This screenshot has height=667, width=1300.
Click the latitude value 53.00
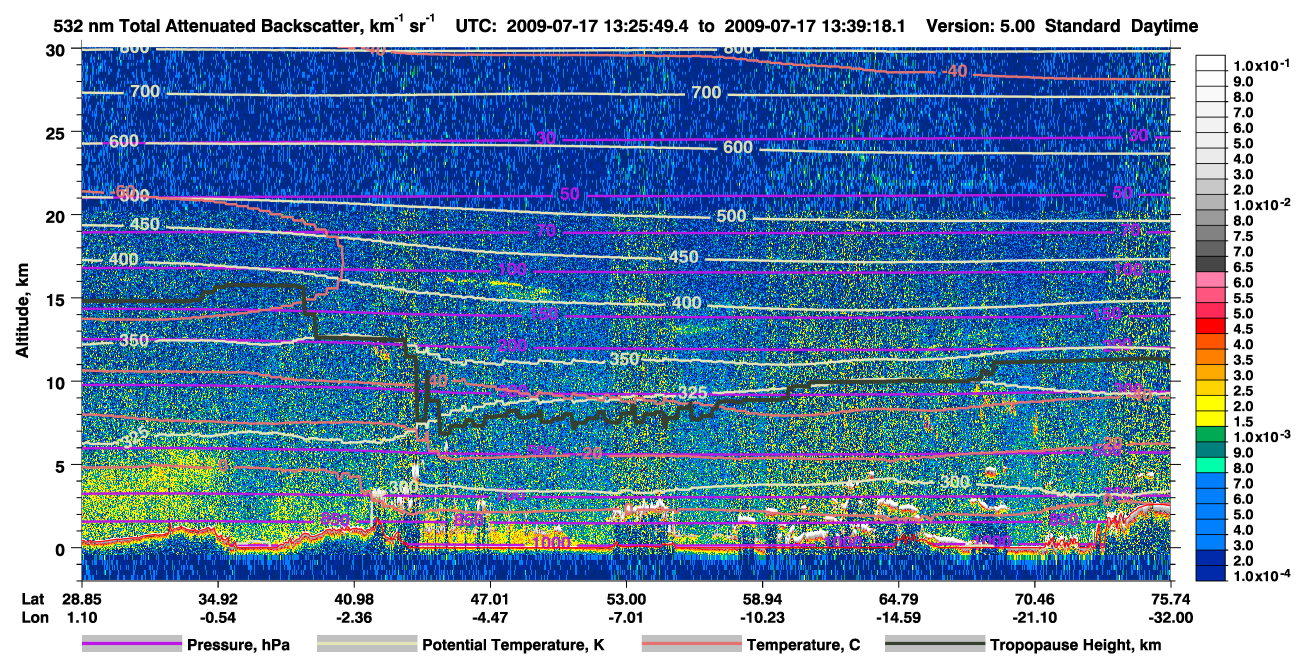[626, 597]
